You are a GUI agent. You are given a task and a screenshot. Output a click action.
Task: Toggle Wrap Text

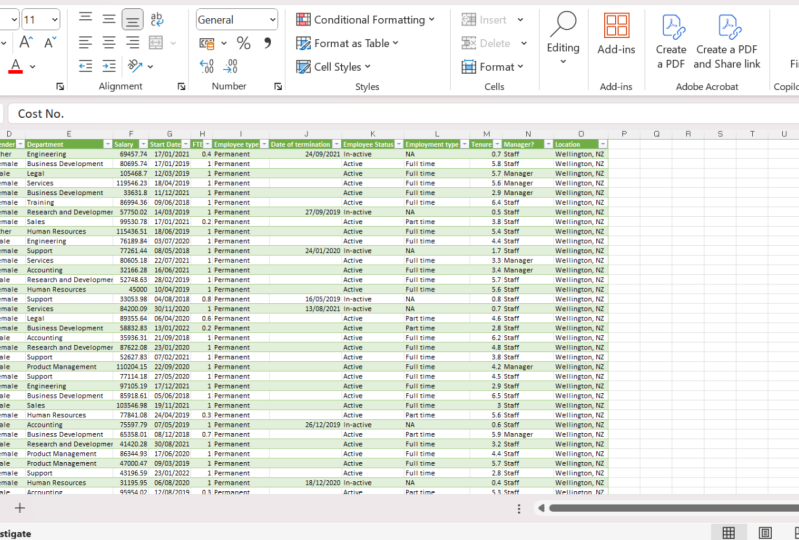coord(156,19)
